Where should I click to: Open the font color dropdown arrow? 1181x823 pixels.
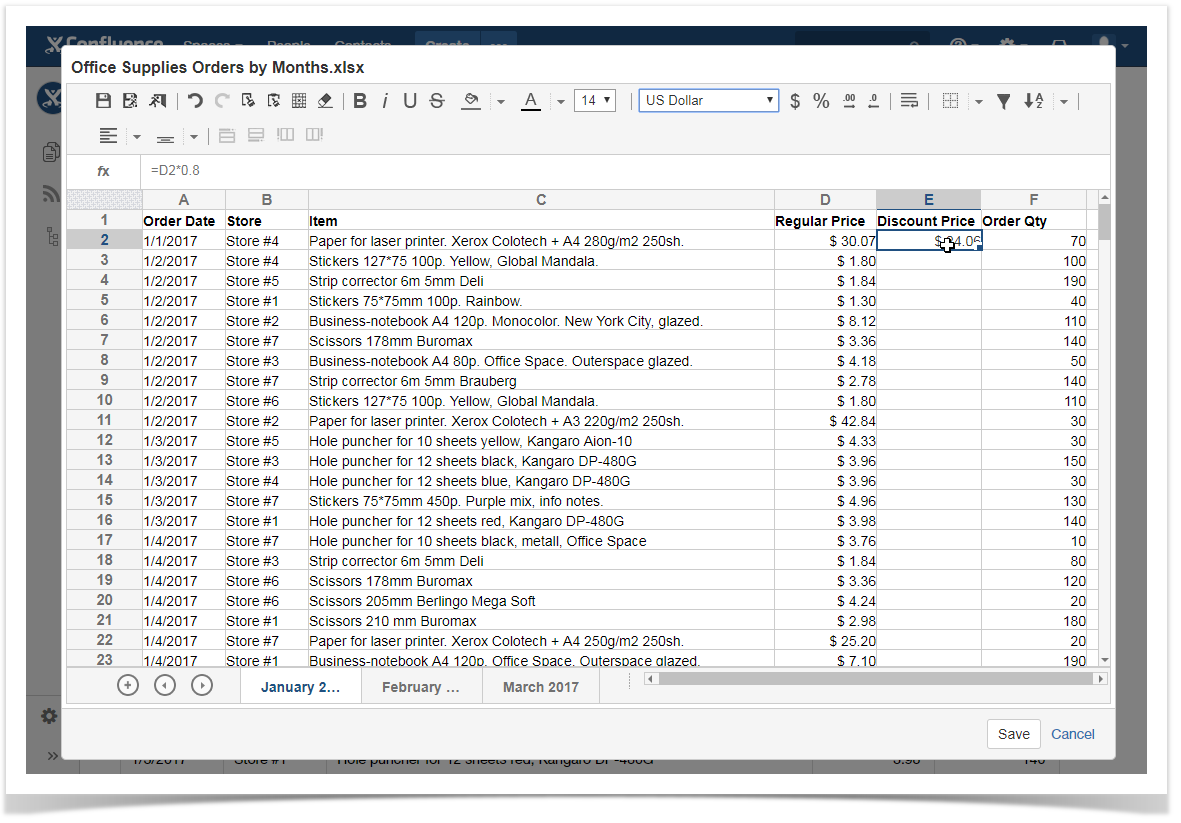[560, 102]
